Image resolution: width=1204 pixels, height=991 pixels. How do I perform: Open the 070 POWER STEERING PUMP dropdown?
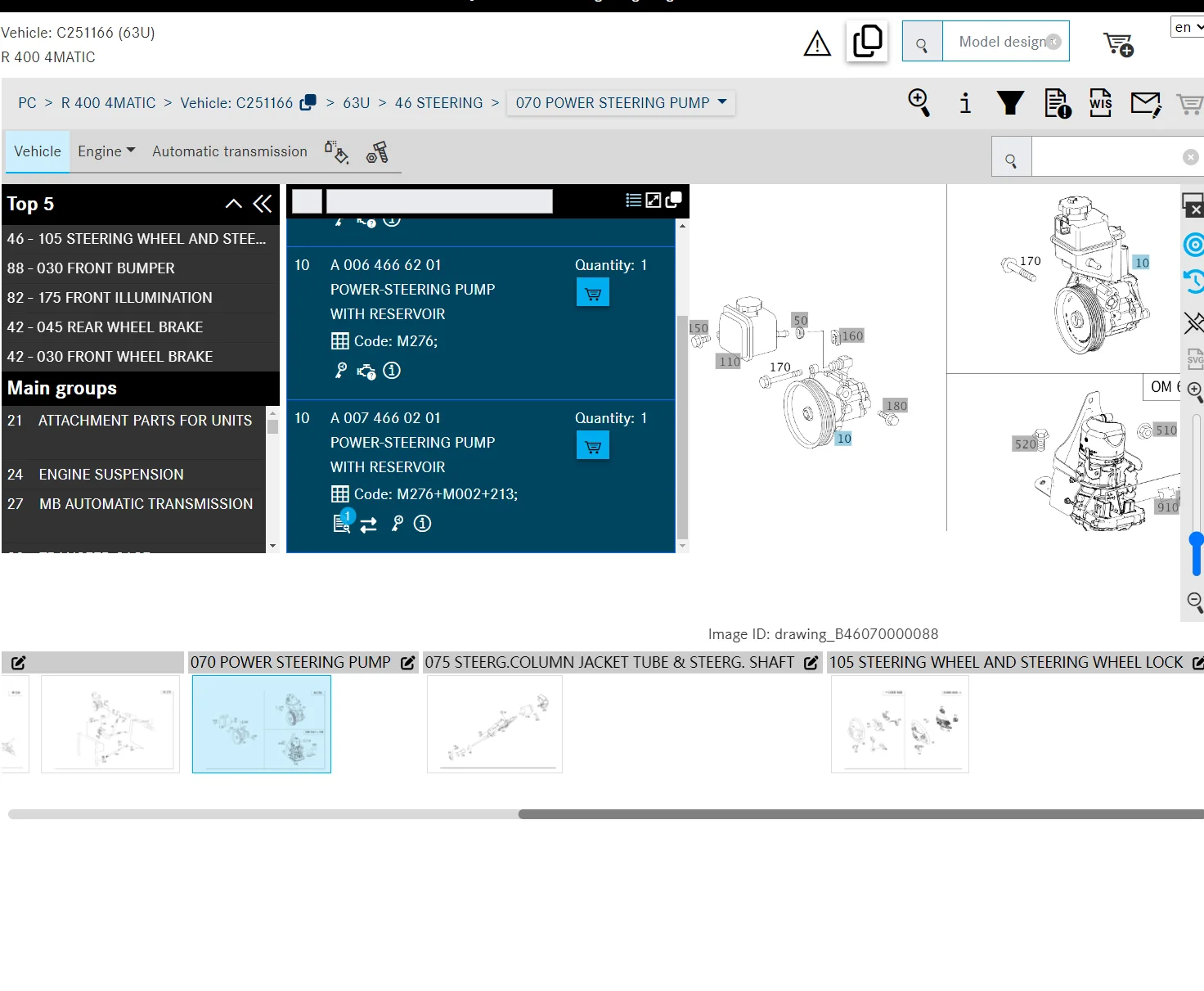point(621,103)
